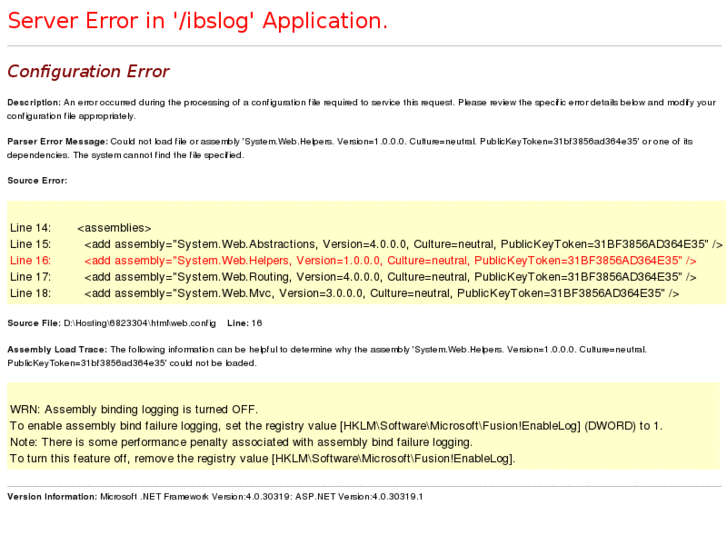Click the 'Note: There is some performance penalty' line

(241, 442)
